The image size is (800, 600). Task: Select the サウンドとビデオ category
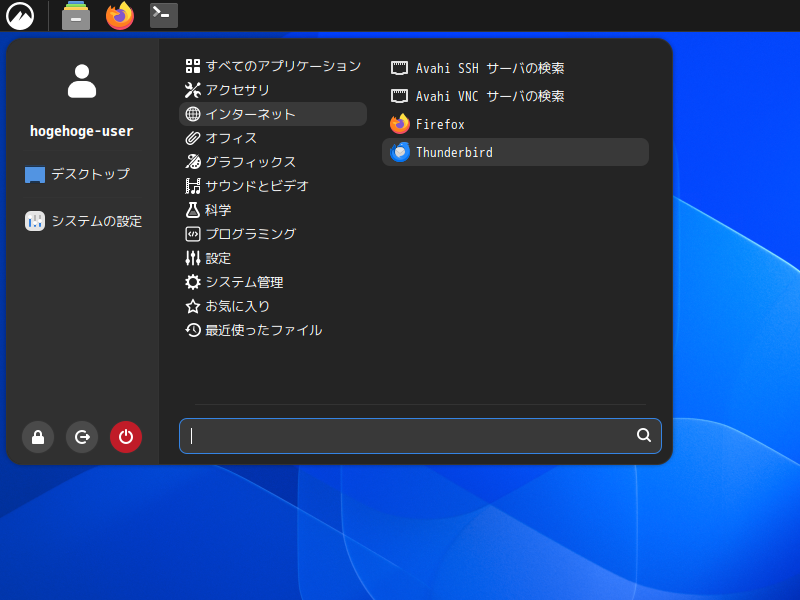[273, 186]
